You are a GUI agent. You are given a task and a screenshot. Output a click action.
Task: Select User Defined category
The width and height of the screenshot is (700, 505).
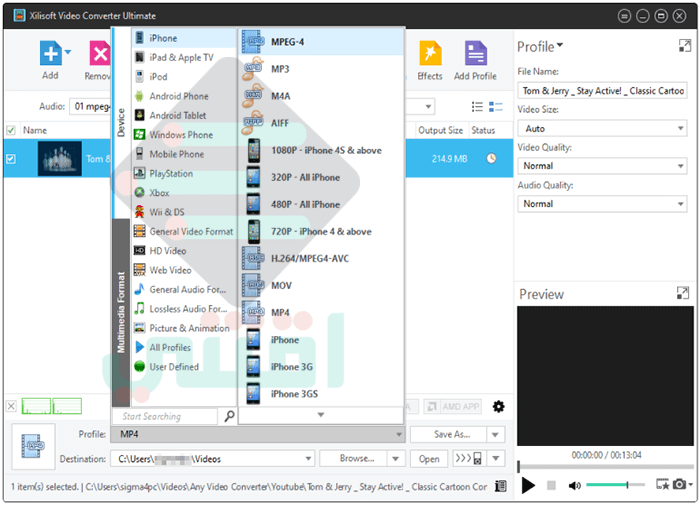tap(184, 367)
